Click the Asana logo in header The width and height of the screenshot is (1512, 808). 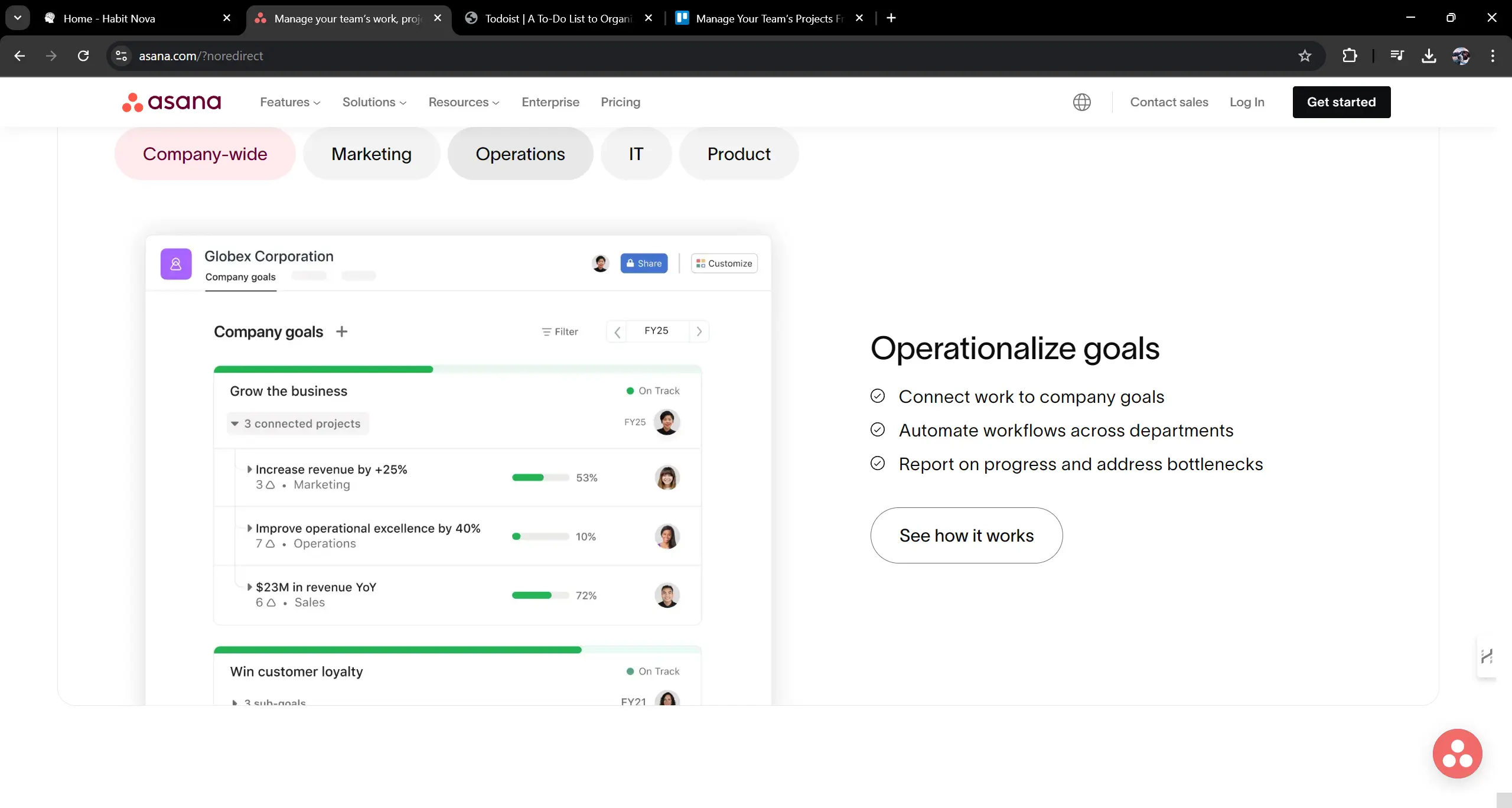(x=171, y=102)
